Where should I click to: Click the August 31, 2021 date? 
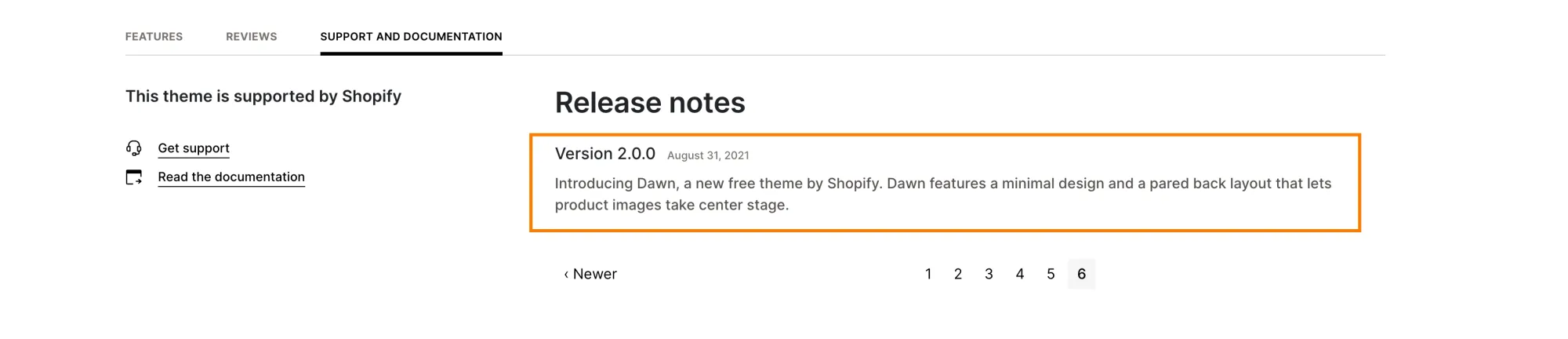pyautogui.click(x=708, y=155)
